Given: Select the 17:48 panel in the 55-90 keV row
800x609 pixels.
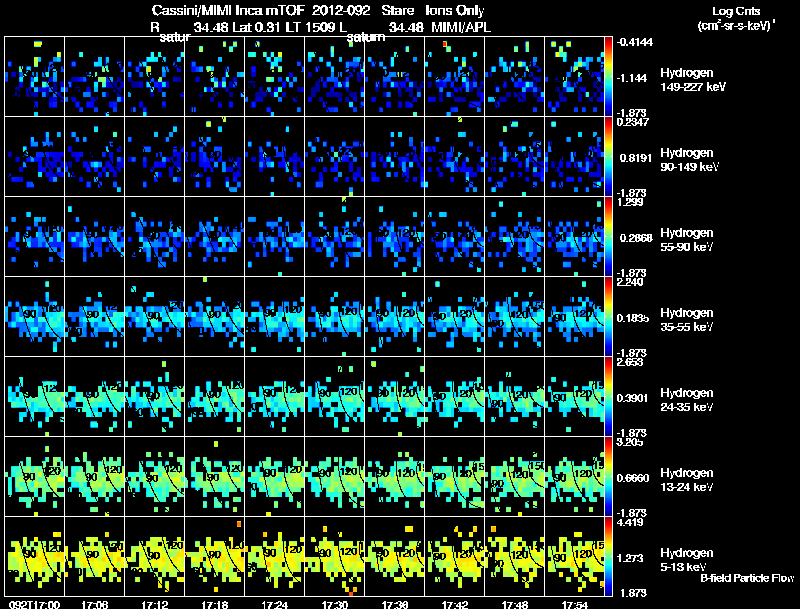Looking at the screenshot, I should (514, 236).
